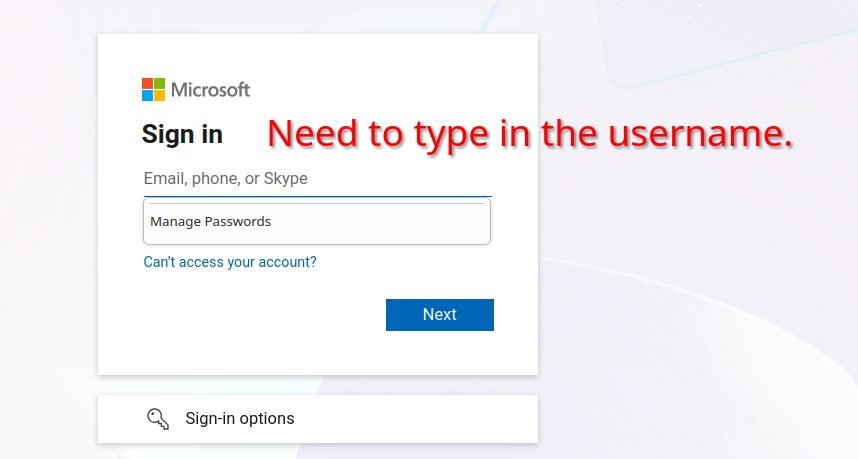Click the Microsoft wordmark text

[x=210, y=90]
